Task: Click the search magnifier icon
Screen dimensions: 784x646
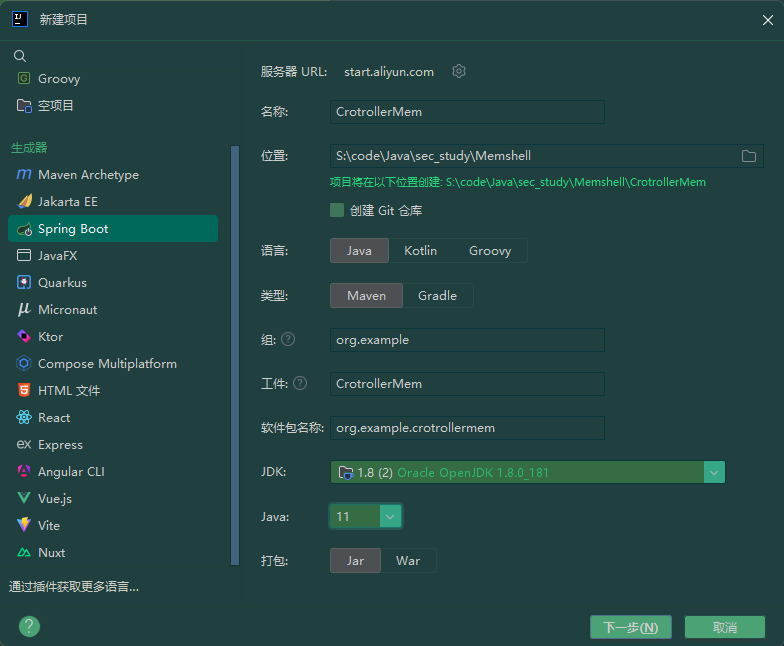Action: tap(20, 56)
